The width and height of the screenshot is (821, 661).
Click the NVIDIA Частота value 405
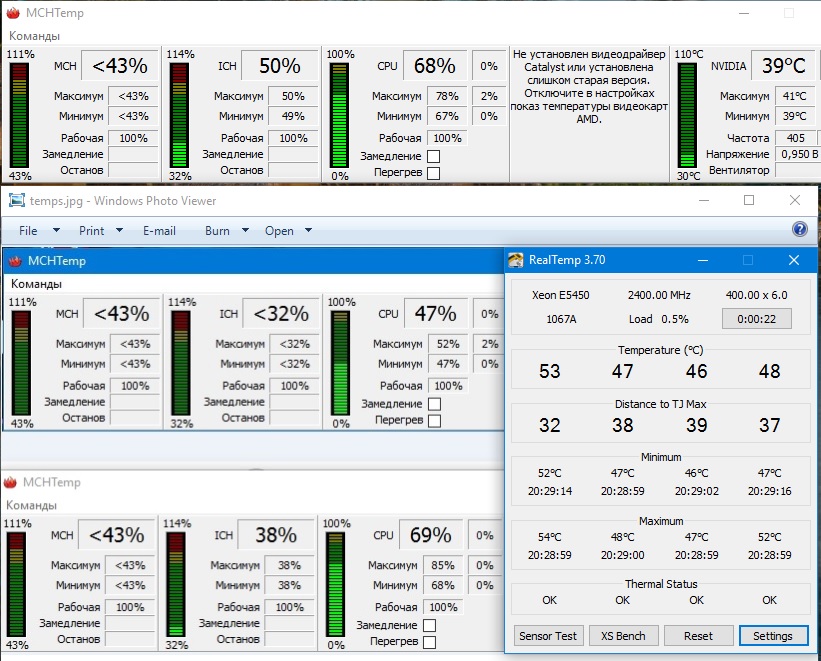(795, 138)
